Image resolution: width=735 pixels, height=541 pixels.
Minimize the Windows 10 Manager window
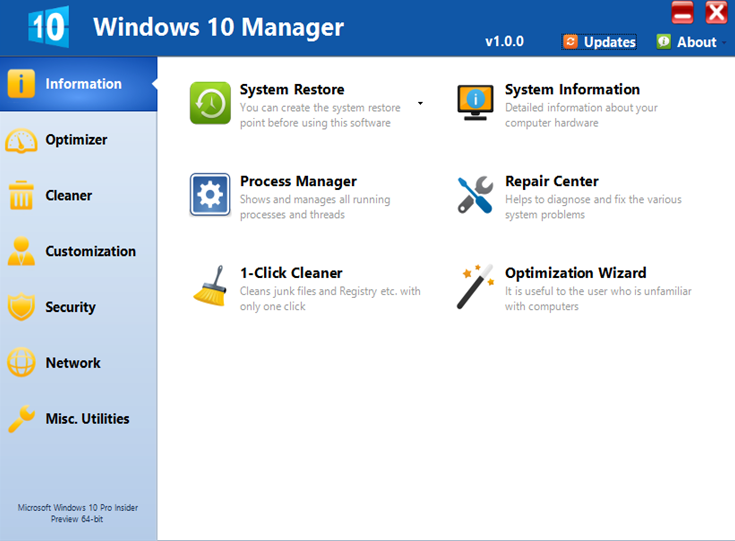683,13
